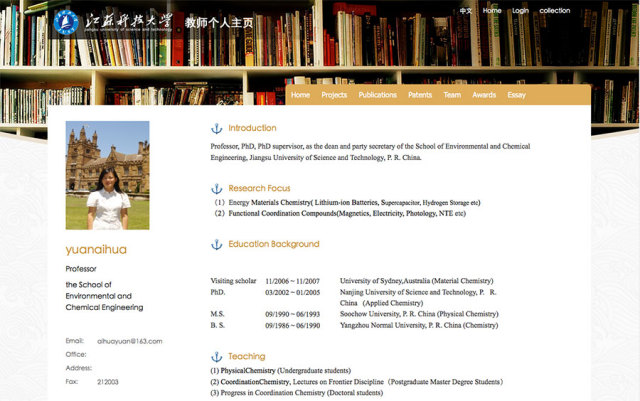This screenshot has height=401, width=640.
Task: Switch to the Publications tab
Action: pos(377,95)
